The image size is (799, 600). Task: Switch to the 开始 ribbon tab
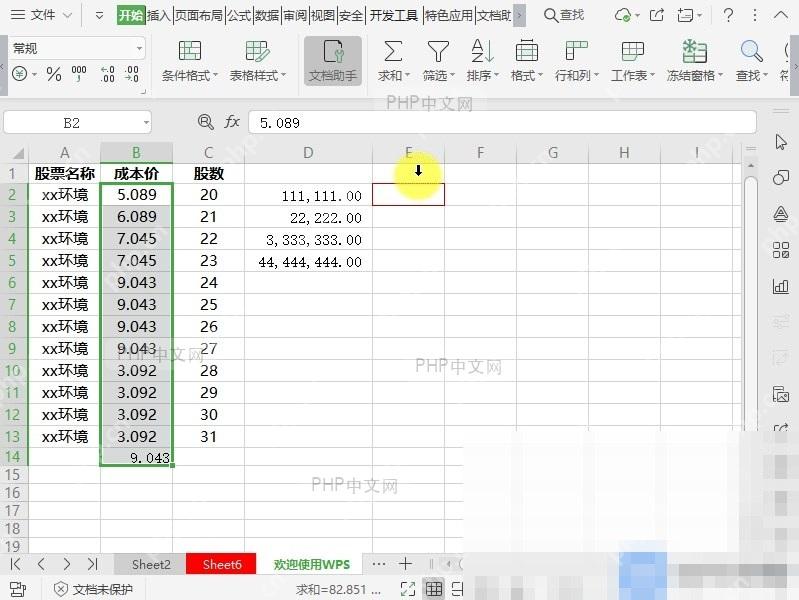[130, 15]
